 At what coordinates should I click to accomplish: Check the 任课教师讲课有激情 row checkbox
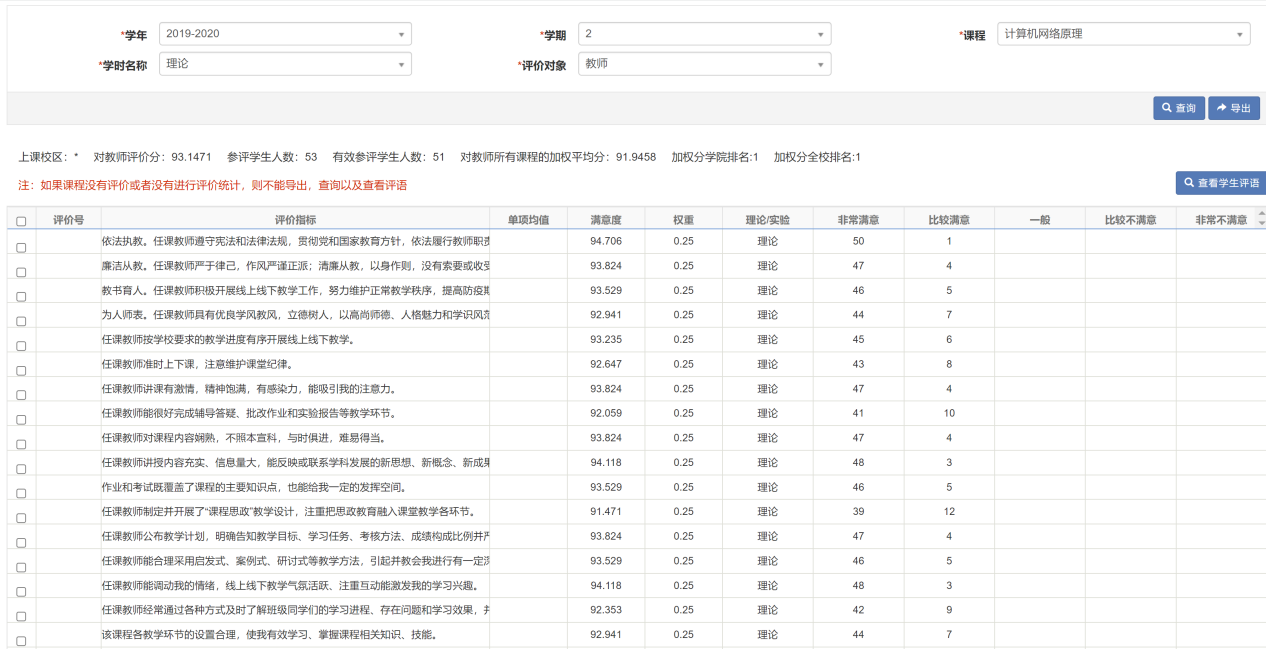tap(21, 395)
